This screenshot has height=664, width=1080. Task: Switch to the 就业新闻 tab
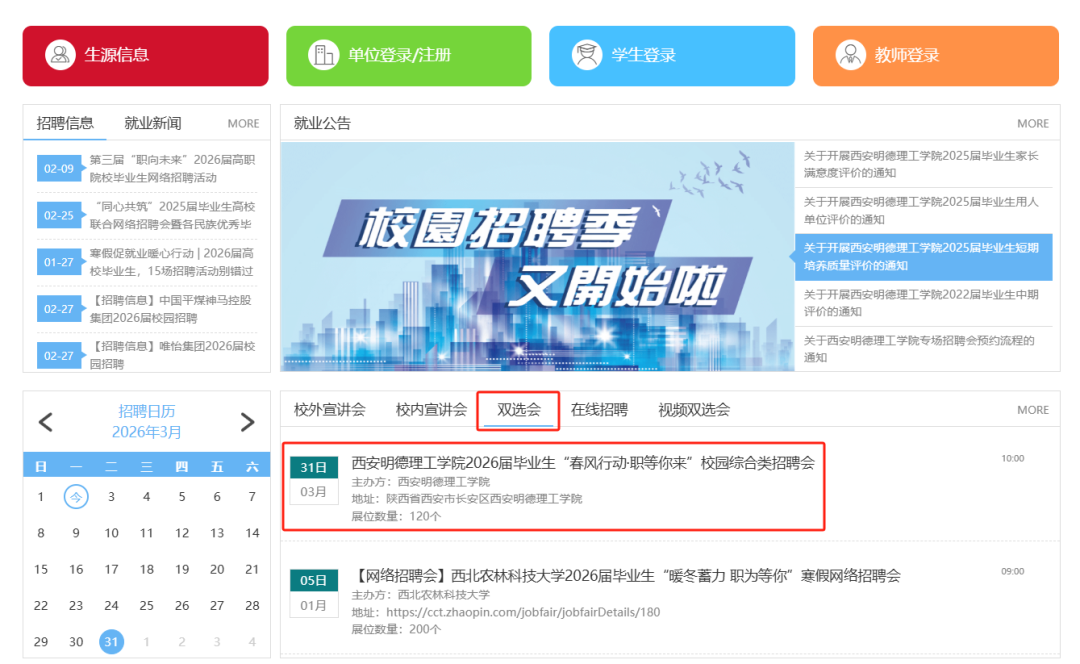pos(153,123)
